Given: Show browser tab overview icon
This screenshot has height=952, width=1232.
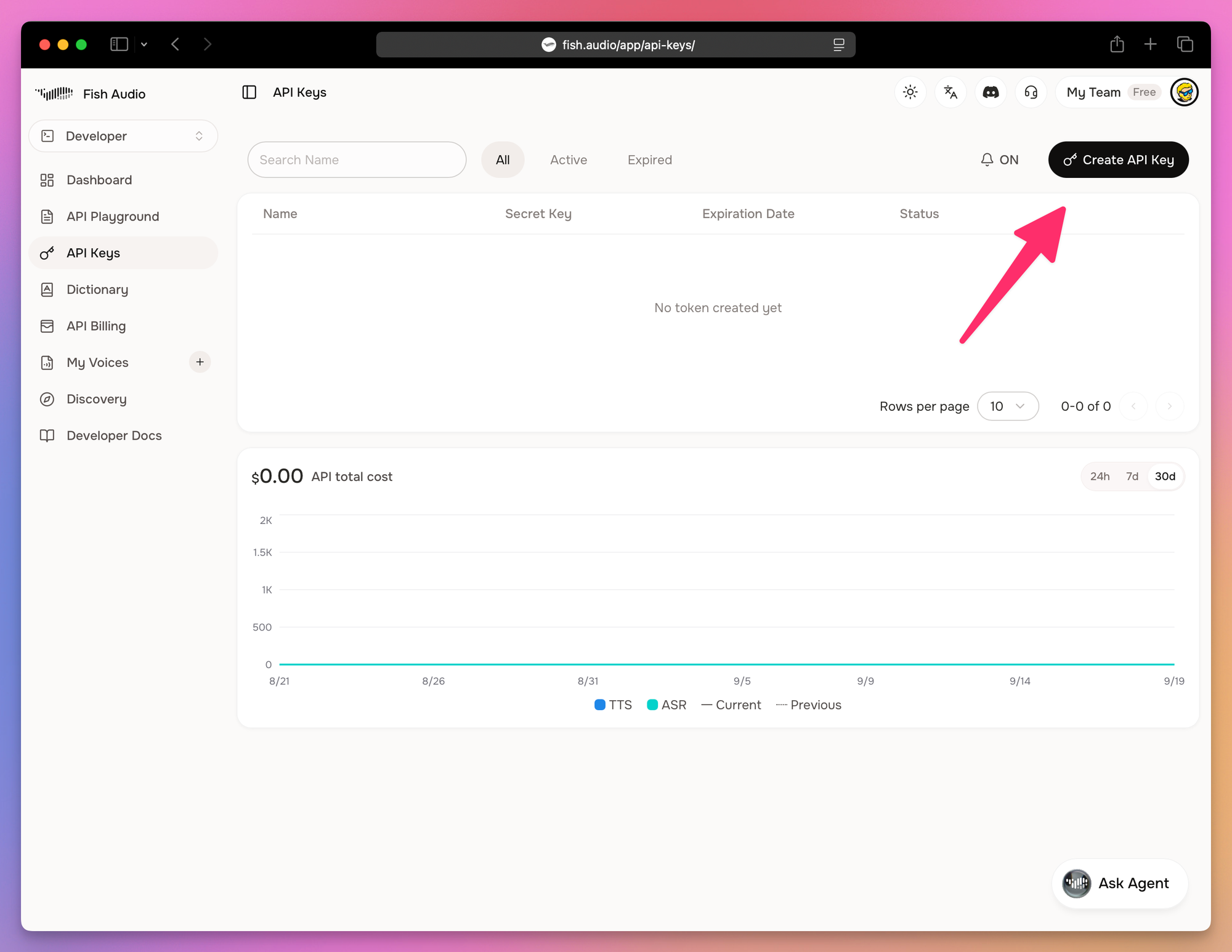Looking at the screenshot, I should pos(1185,44).
